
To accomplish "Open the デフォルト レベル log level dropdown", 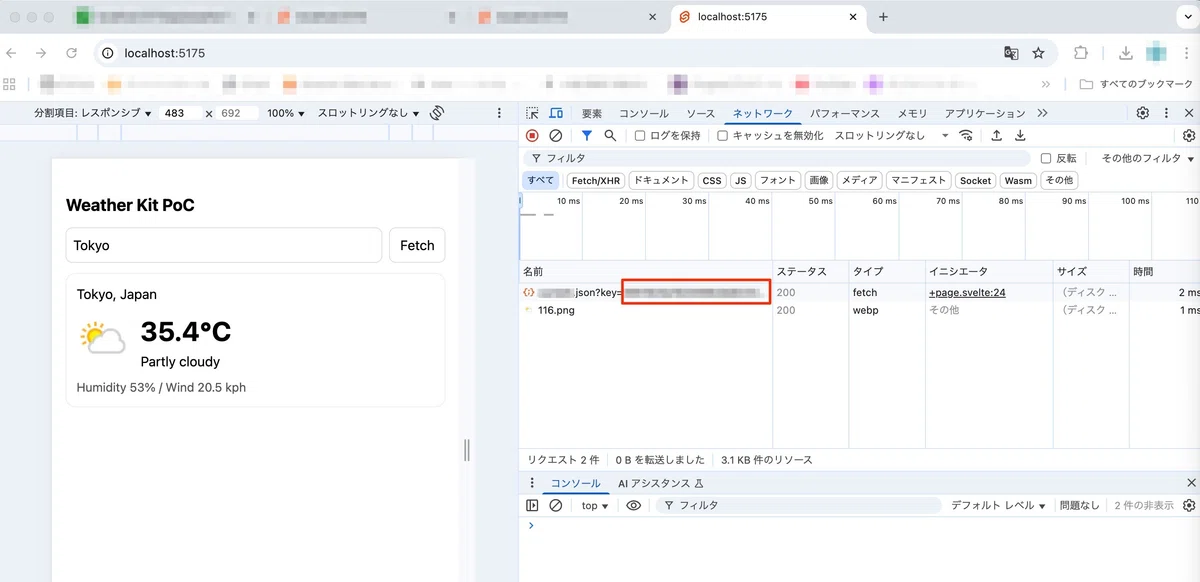I will click(998, 505).
